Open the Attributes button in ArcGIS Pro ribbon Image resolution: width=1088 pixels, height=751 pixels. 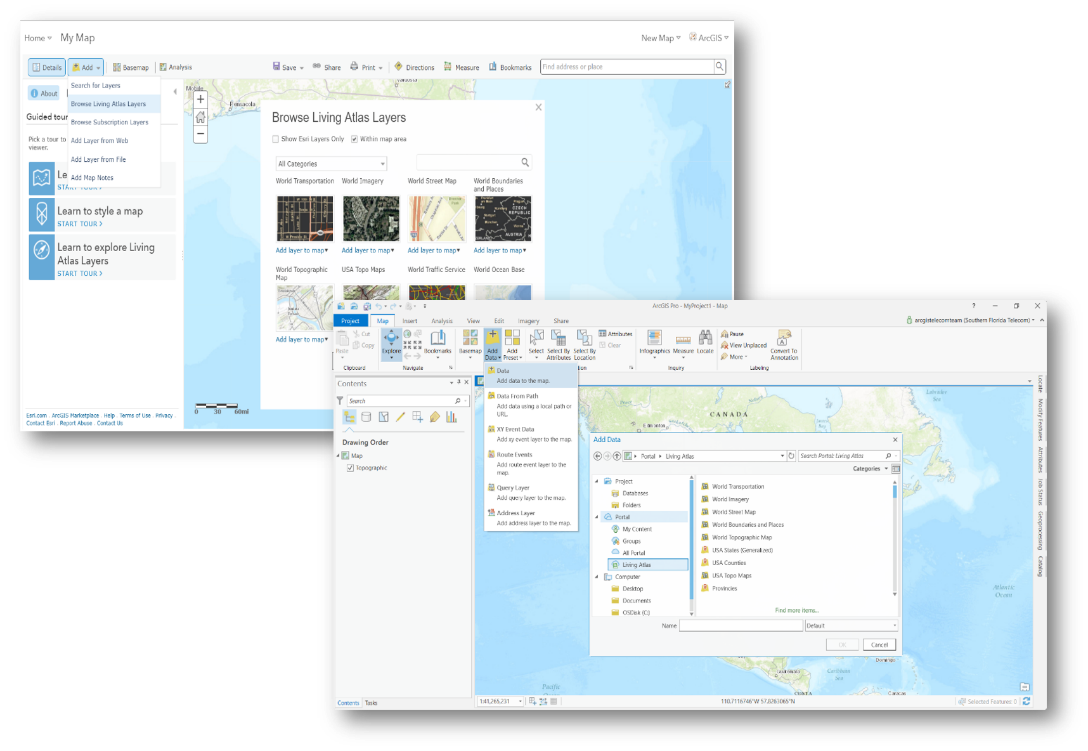point(615,334)
